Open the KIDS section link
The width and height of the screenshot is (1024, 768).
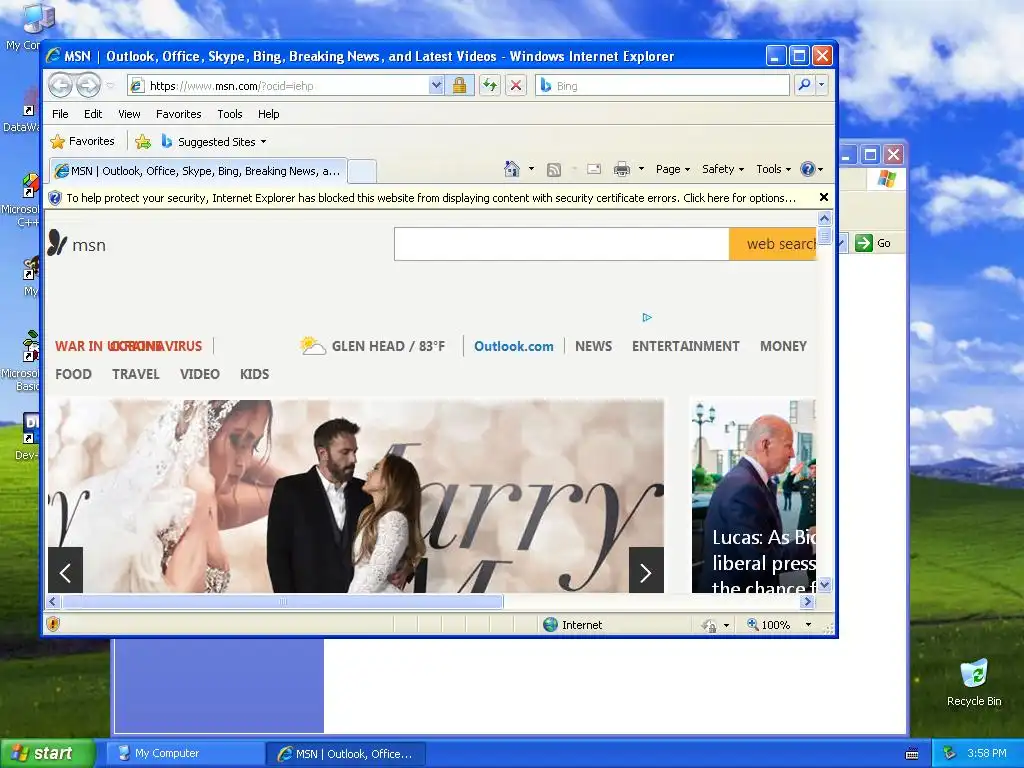tap(254, 374)
